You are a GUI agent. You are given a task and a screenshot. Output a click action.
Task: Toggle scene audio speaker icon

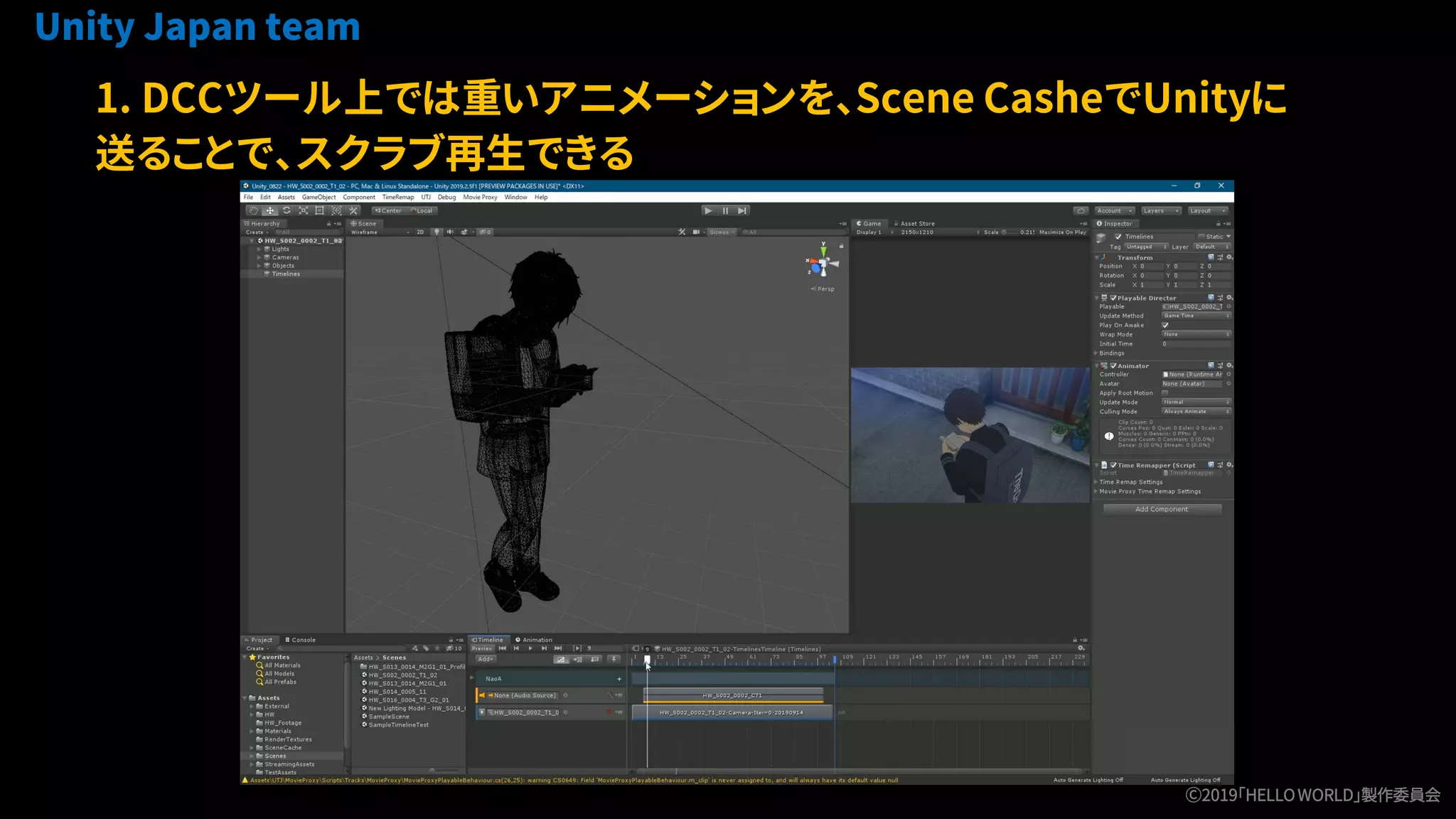(450, 232)
